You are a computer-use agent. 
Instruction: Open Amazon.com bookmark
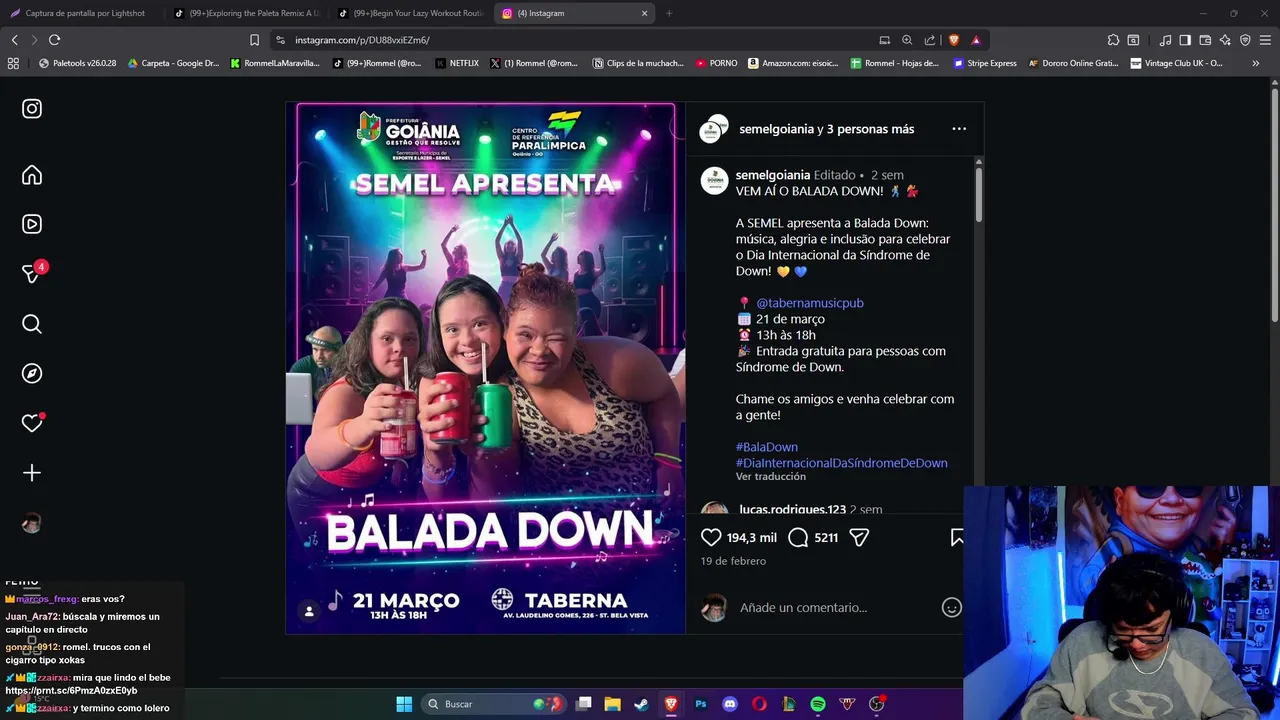pyautogui.click(x=794, y=63)
